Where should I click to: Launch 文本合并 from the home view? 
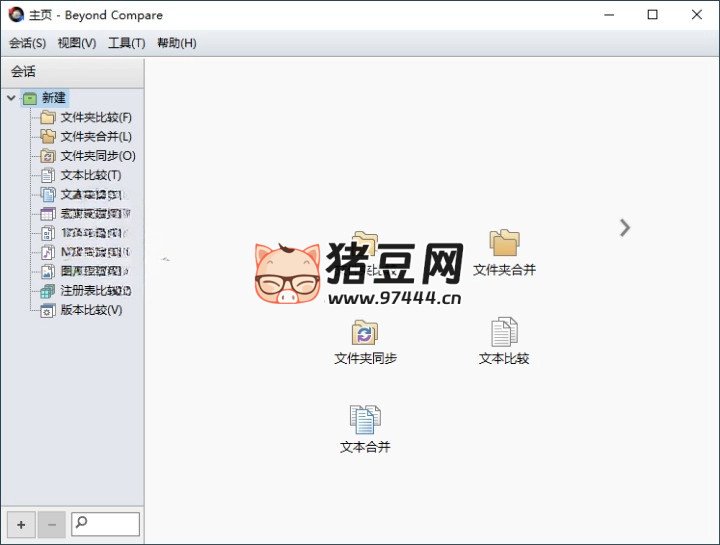click(x=365, y=430)
